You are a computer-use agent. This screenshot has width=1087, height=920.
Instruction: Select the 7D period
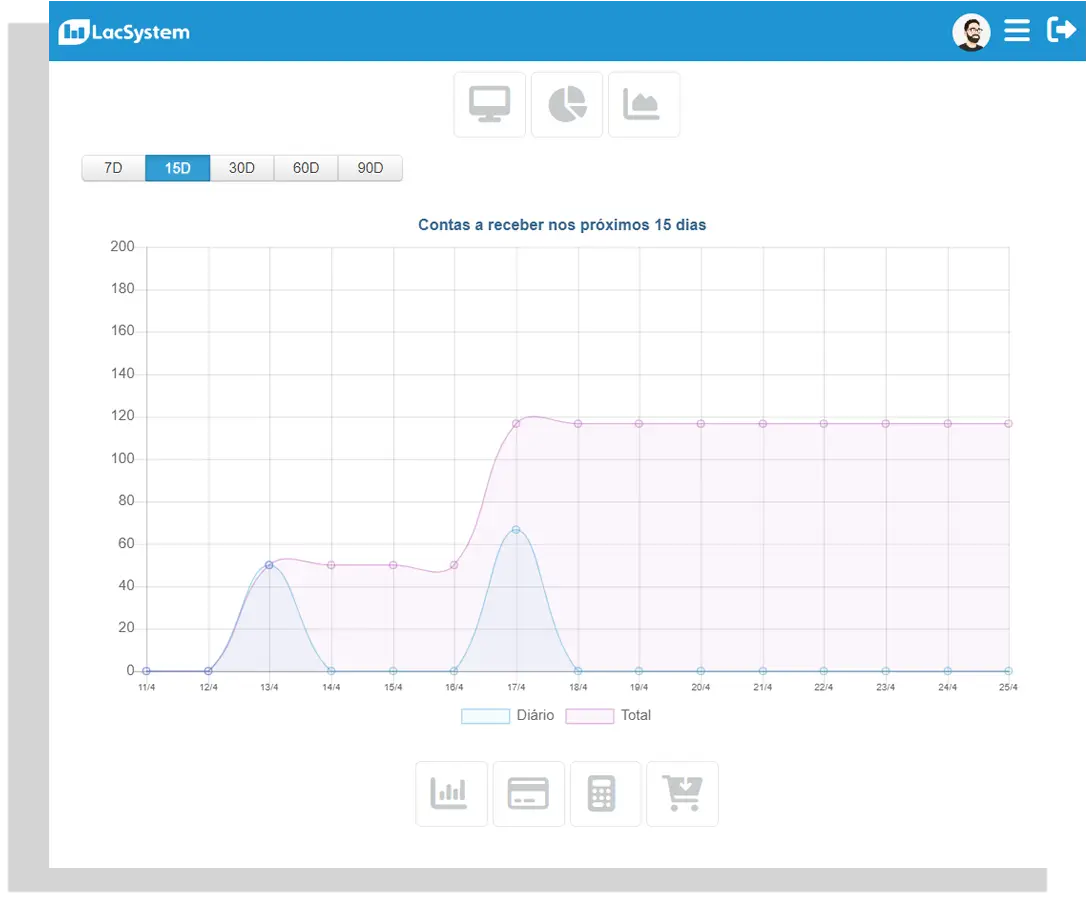point(113,168)
